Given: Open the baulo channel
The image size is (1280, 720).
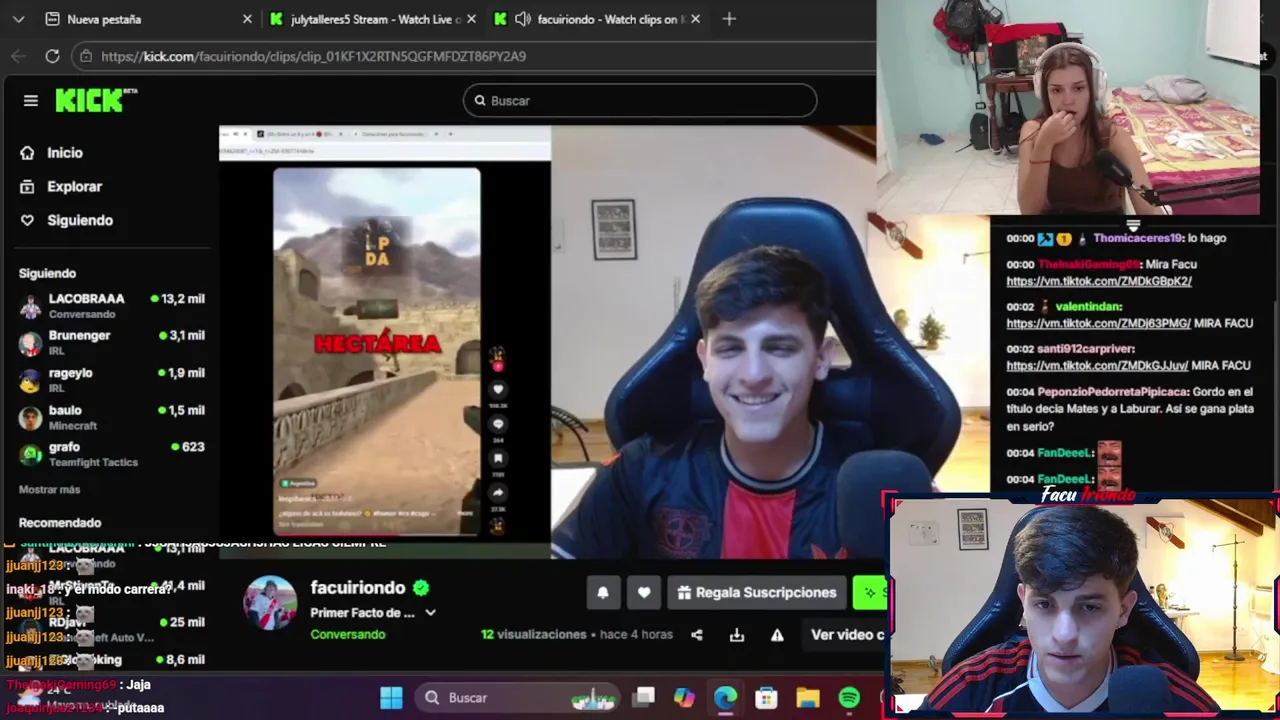Looking at the screenshot, I should [112, 417].
